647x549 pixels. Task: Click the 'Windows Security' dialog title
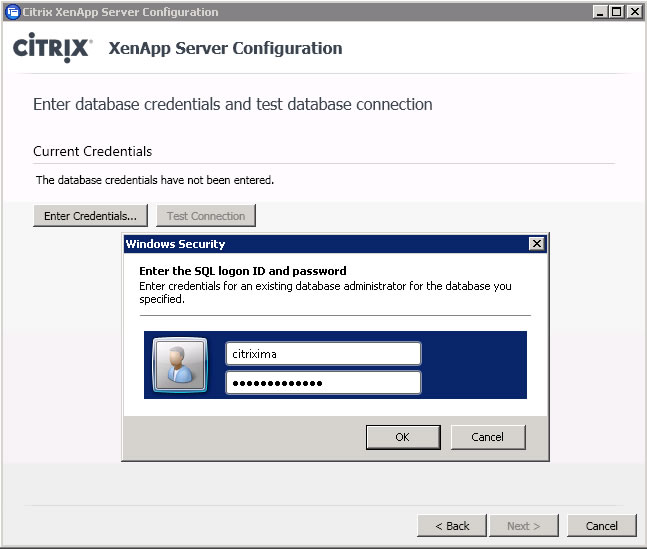175,244
